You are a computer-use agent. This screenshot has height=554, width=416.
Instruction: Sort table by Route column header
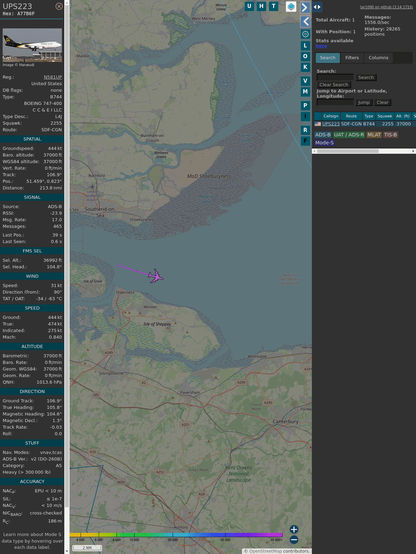click(351, 116)
